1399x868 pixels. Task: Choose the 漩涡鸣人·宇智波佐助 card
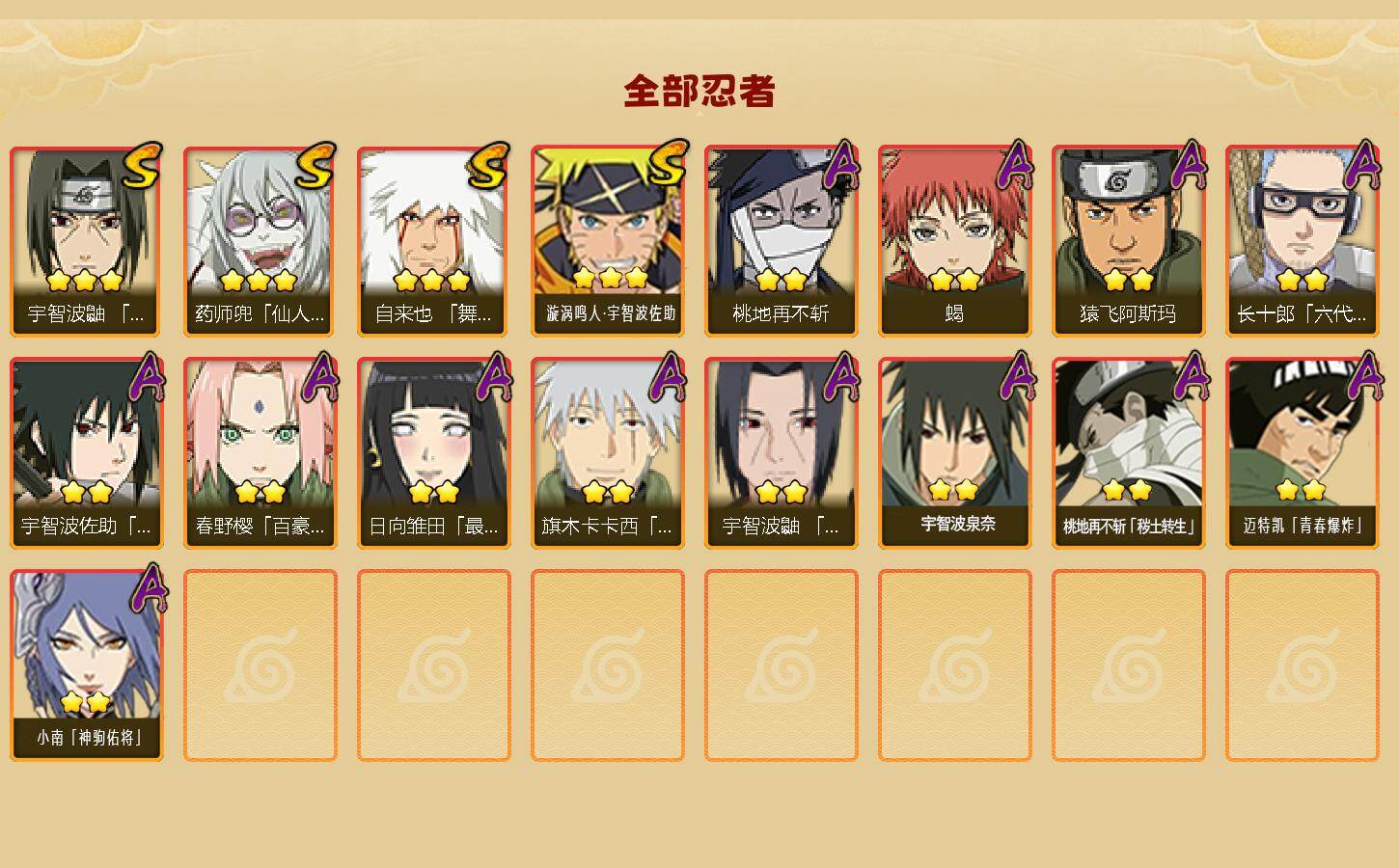pos(607,241)
